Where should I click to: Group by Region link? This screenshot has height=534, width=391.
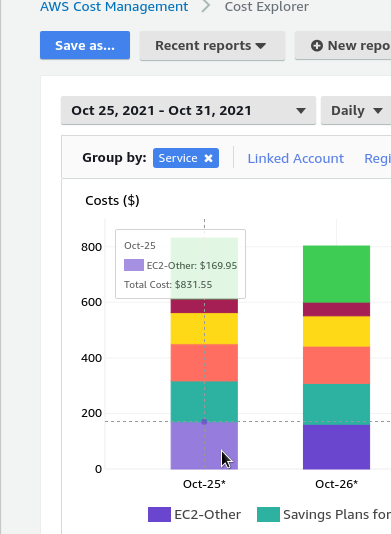pos(377,158)
